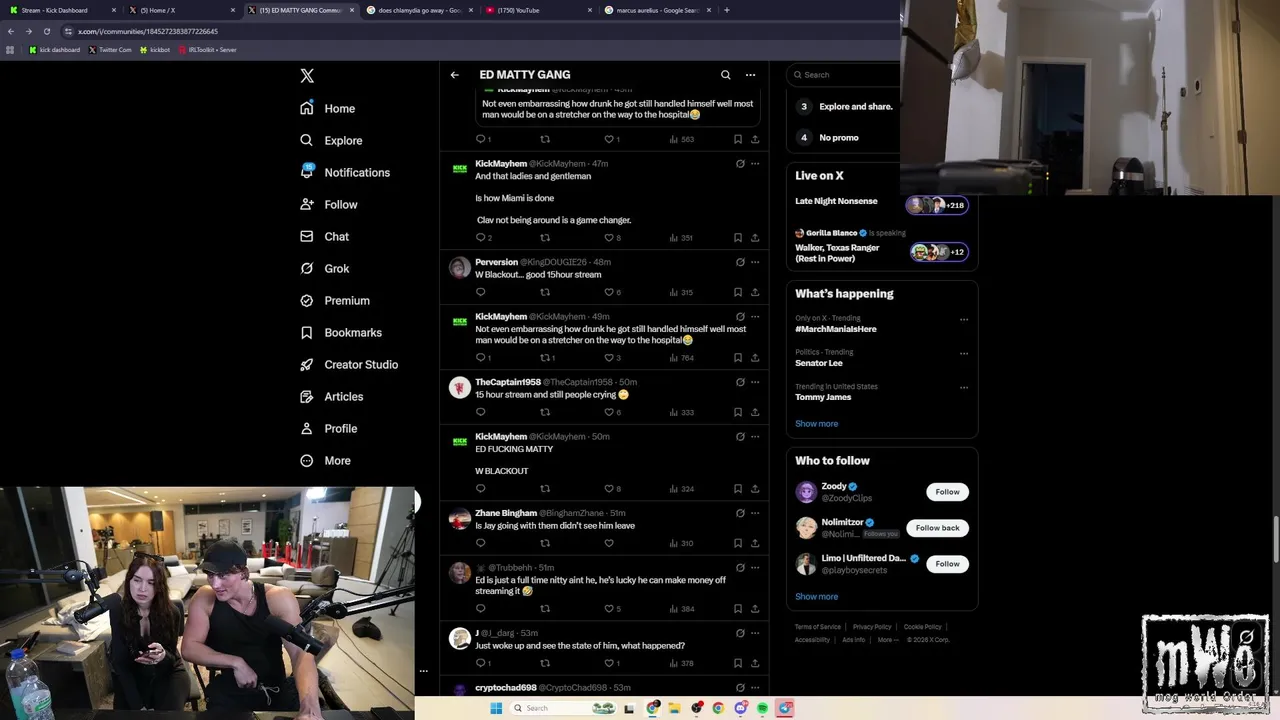View analytics of 'W BLACKOUT' post

681,489
